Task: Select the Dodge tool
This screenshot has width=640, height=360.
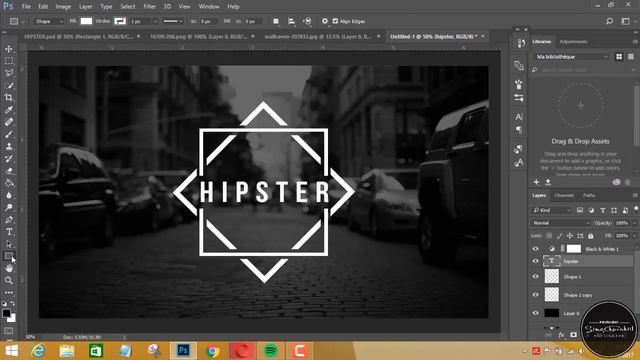Action: [9, 207]
